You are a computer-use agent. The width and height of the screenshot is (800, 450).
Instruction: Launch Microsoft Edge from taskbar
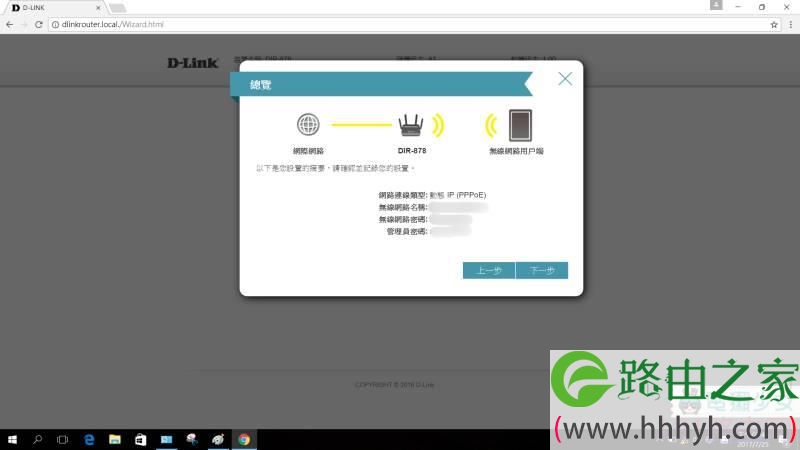(x=89, y=439)
